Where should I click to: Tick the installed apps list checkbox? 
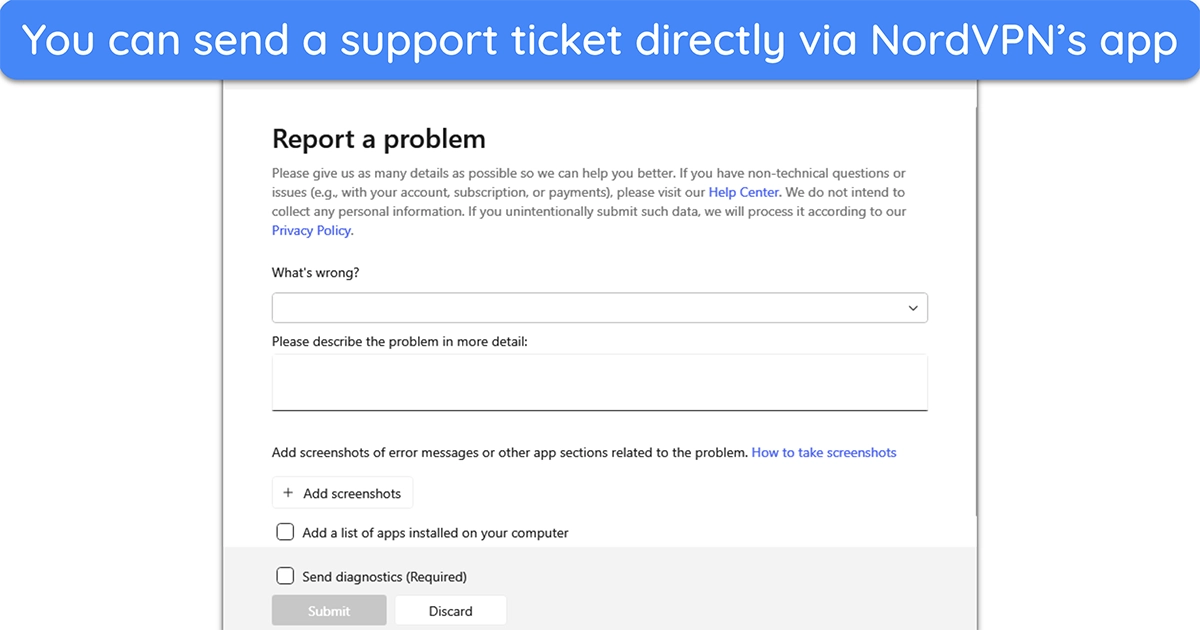click(285, 532)
